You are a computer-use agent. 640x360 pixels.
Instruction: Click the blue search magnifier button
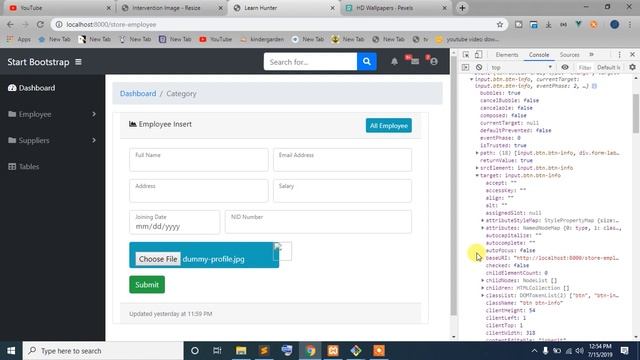point(367,62)
